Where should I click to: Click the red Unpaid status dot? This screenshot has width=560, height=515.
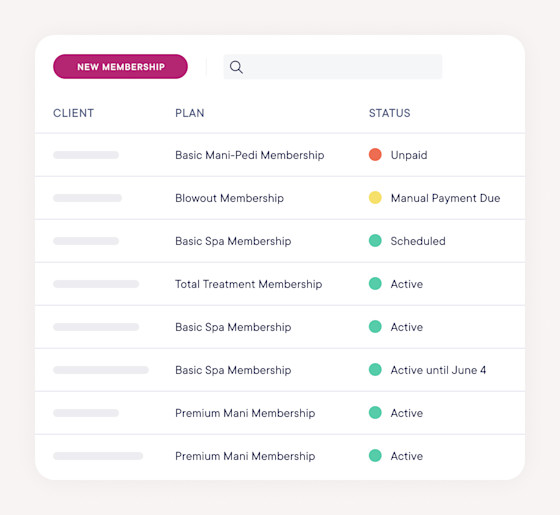tap(375, 155)
